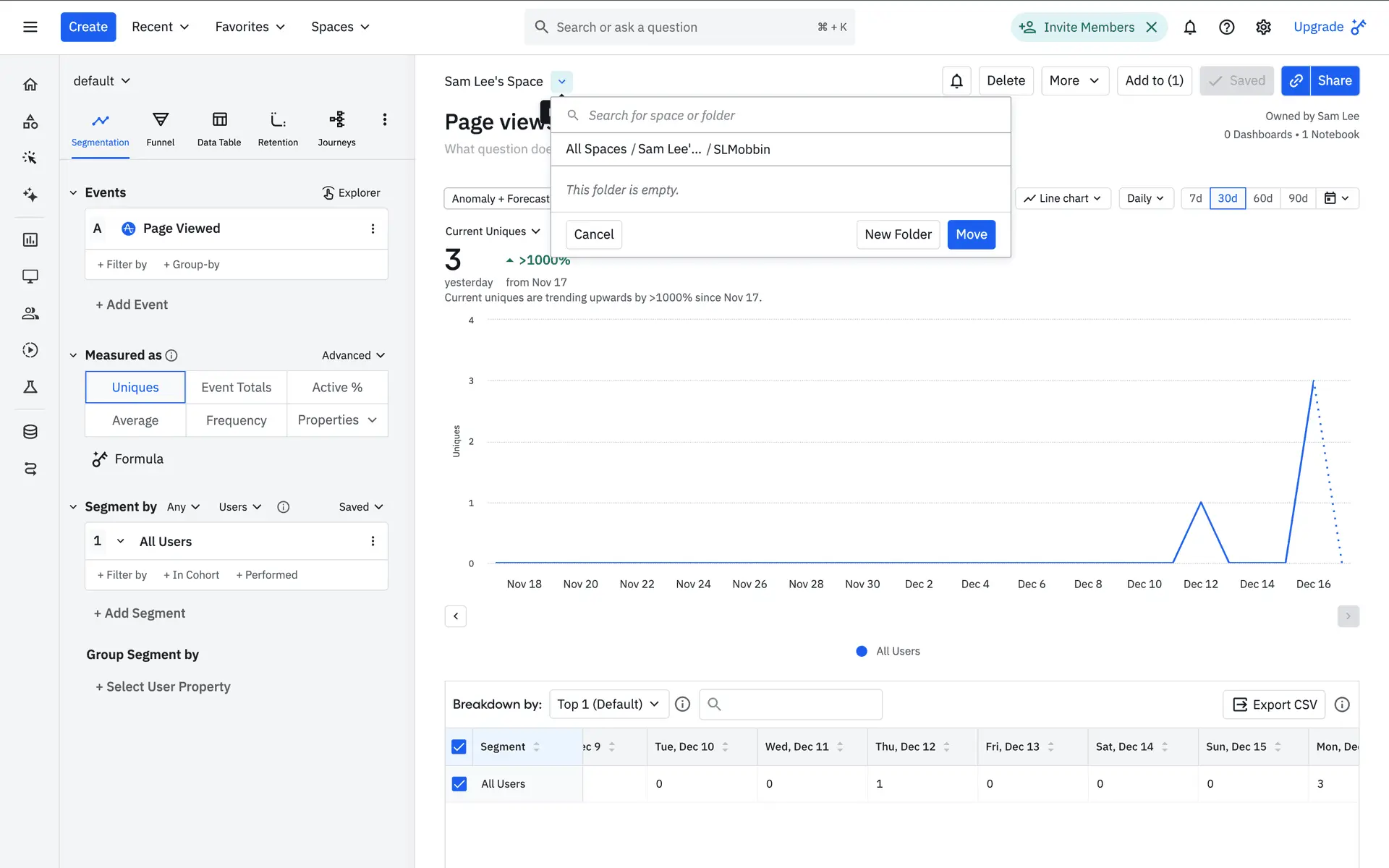Toggle the Segment header checkbox
The height and width of the screenshot is (868, 1389).
click(x=459, y=746)
